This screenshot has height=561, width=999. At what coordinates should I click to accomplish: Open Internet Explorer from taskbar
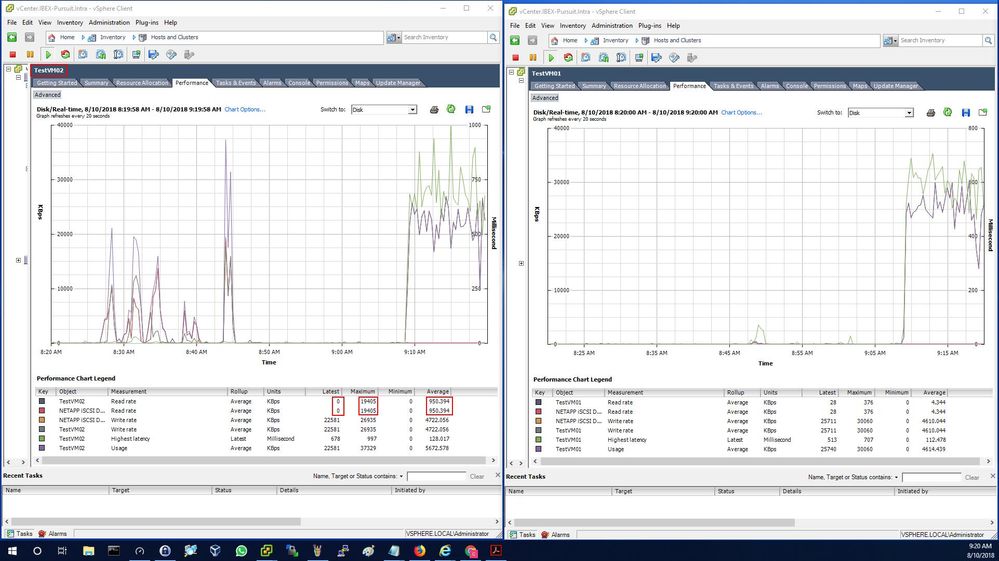445,551
